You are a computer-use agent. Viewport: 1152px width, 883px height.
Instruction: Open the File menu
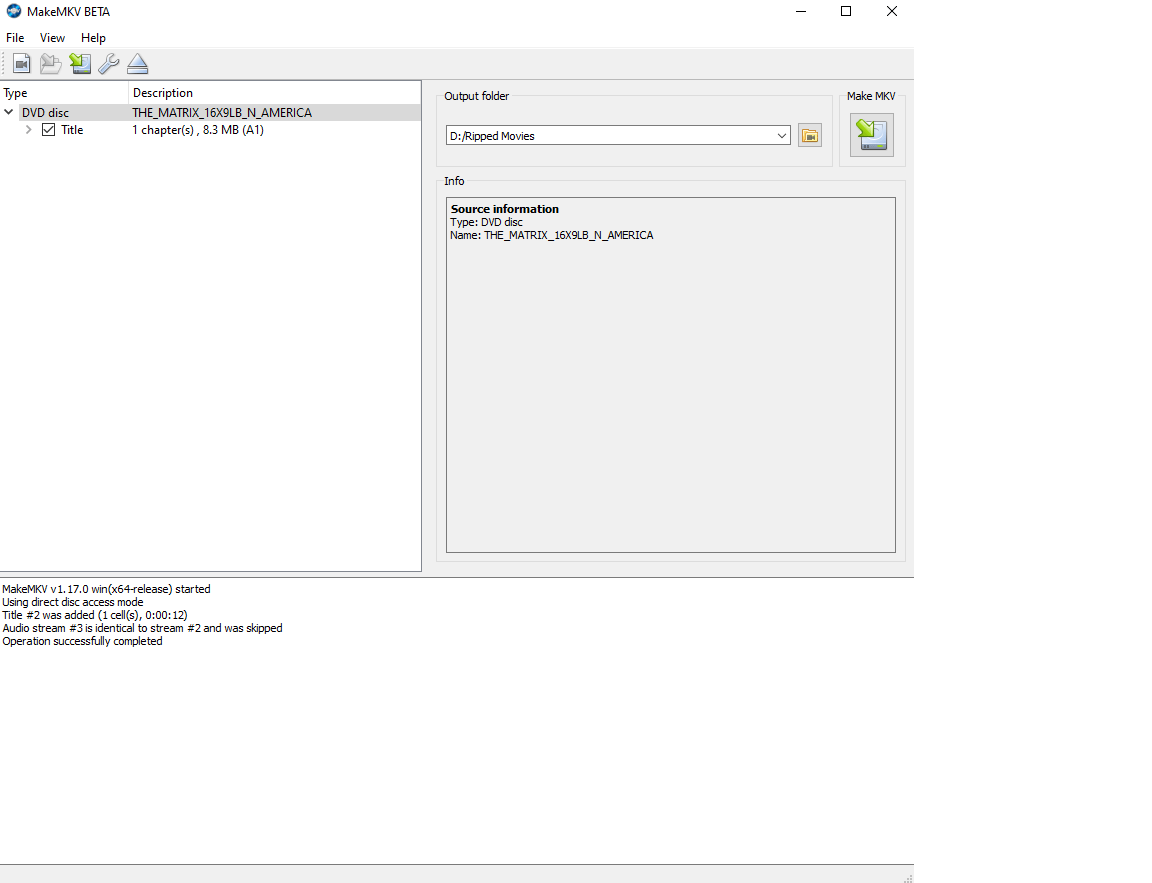coord(15,37)
